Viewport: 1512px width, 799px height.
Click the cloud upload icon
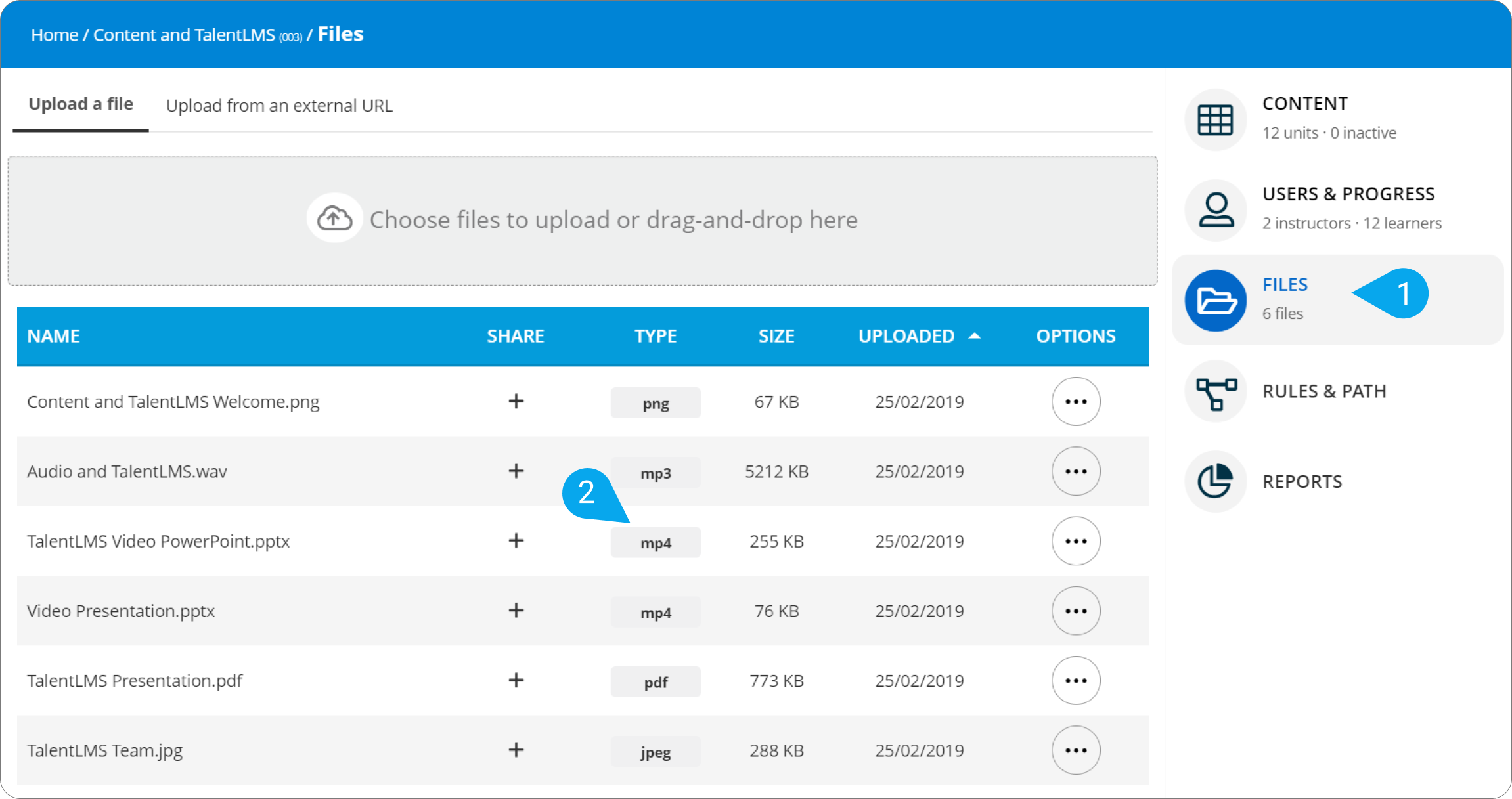334,219
